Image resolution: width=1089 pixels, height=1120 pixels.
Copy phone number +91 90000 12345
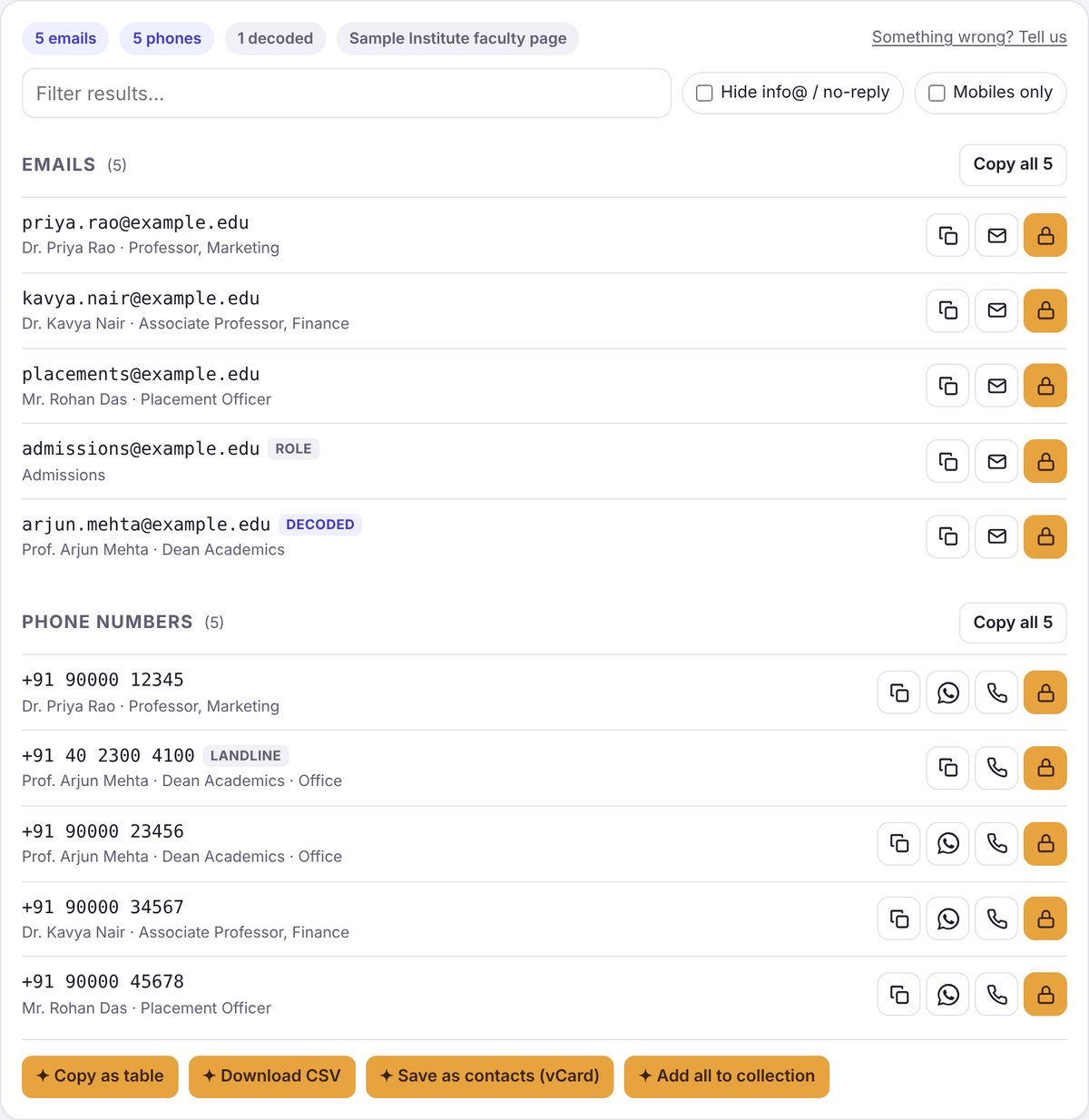click(x=899, y=693)
